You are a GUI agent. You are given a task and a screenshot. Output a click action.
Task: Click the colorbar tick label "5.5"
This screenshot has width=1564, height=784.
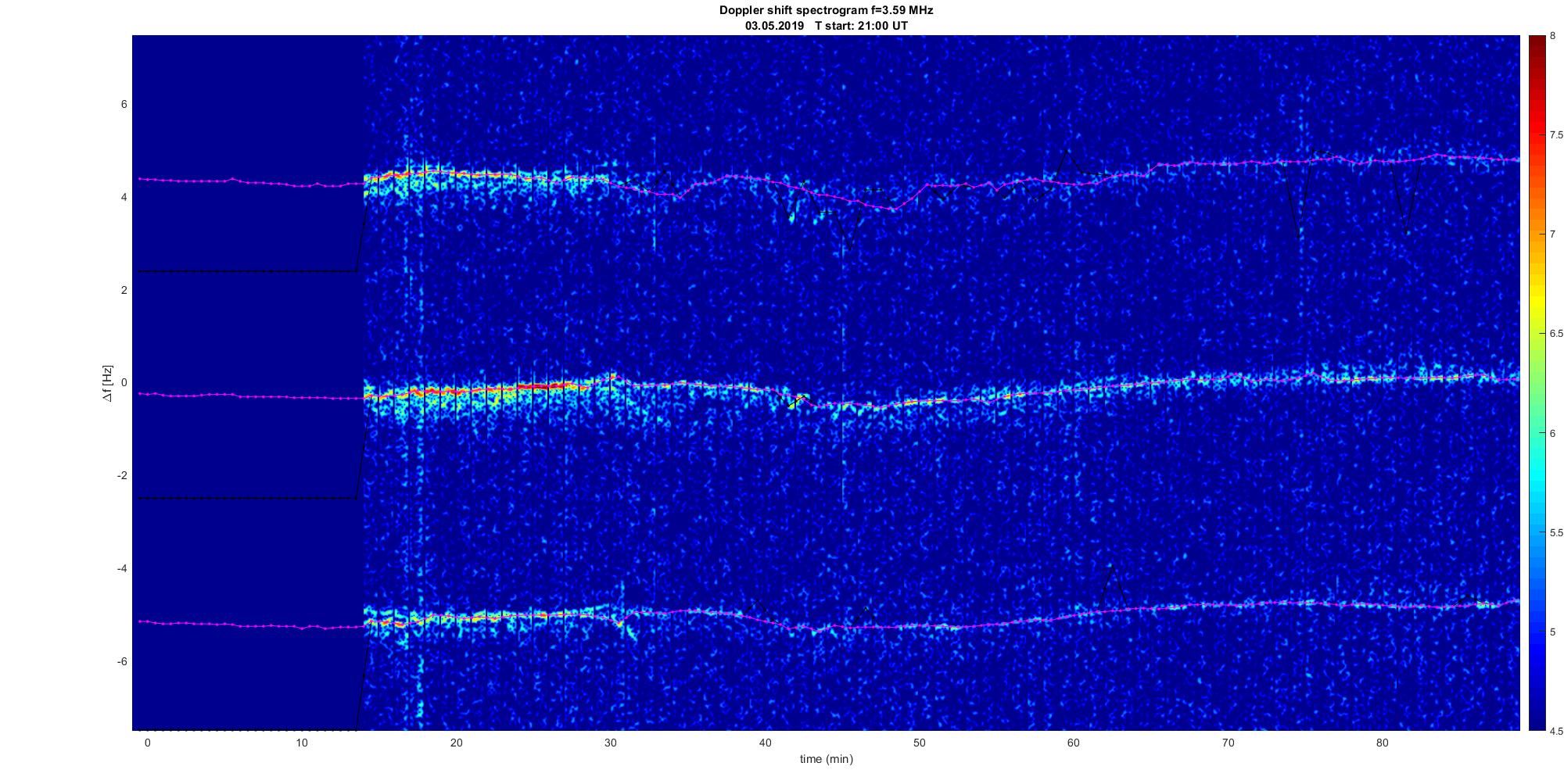[x=1556, y=532]
